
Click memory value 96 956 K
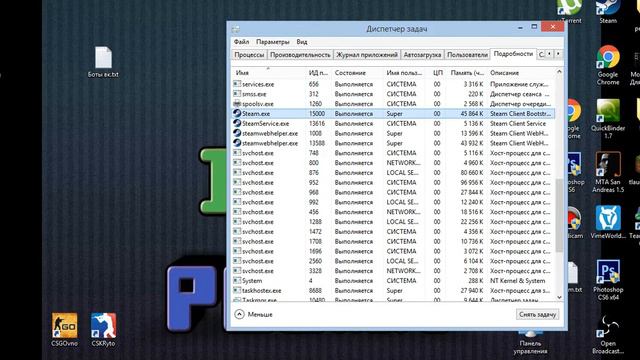472,182
